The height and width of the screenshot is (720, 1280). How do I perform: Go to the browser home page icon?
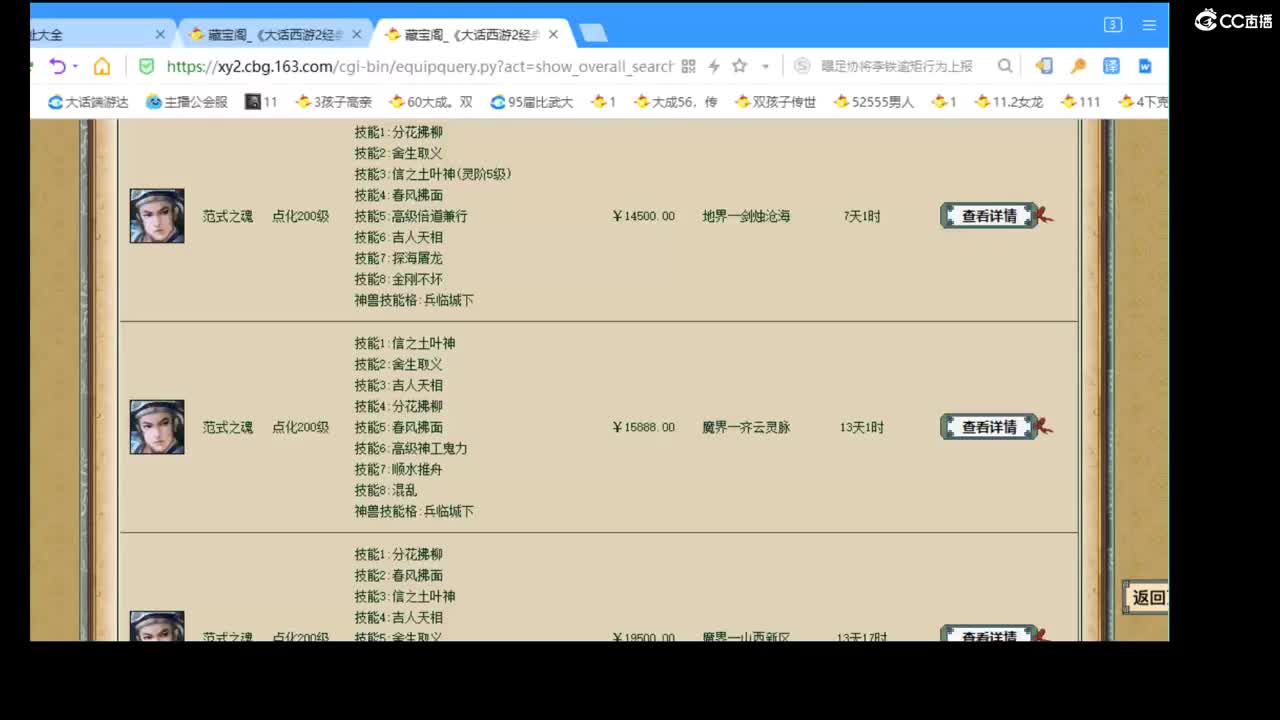[x=102, y=66]
